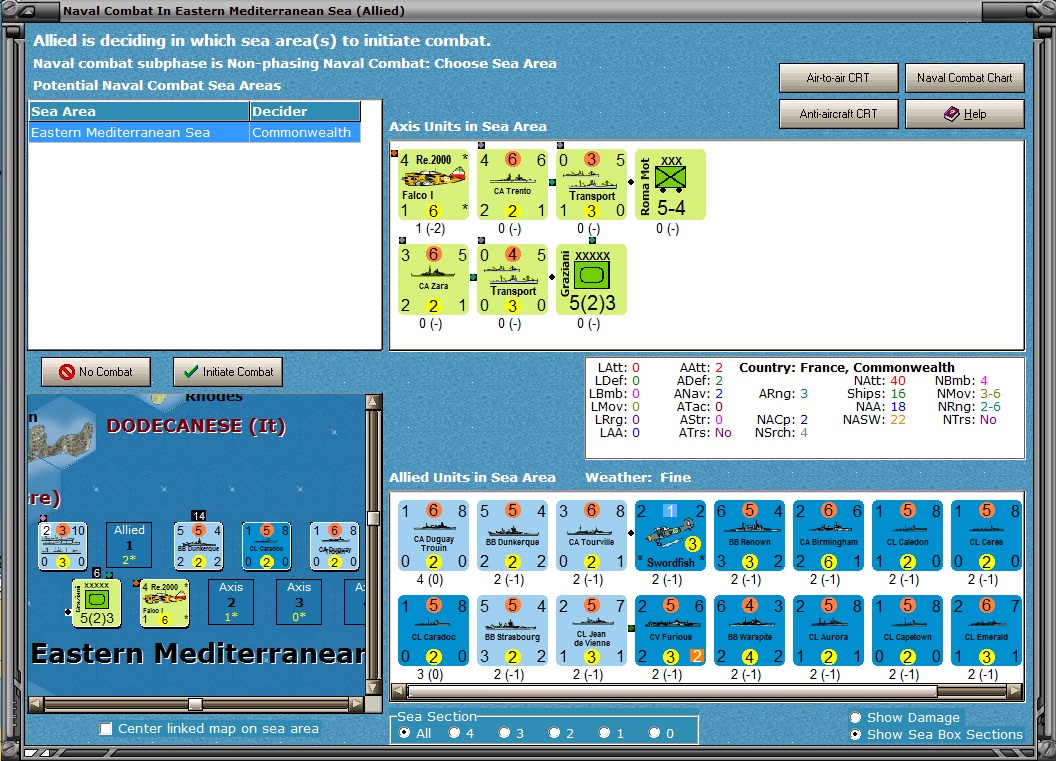Click the Allied units scrollbar right arrow
The width and height of the screenshot is (1056, 761).
pos(1015,691)
